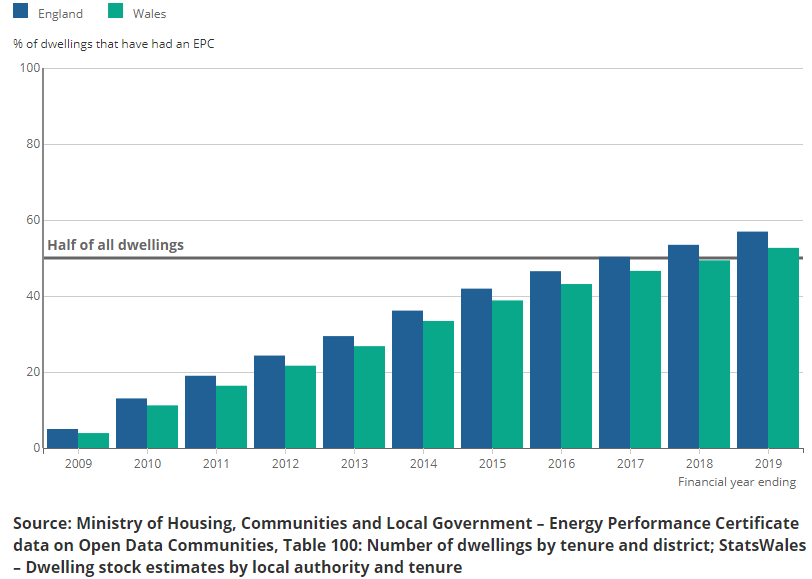The width and height of the screenshot is (812, 579).
Task: Click the 2010 x-axis year label
Action: coord(146,464)
